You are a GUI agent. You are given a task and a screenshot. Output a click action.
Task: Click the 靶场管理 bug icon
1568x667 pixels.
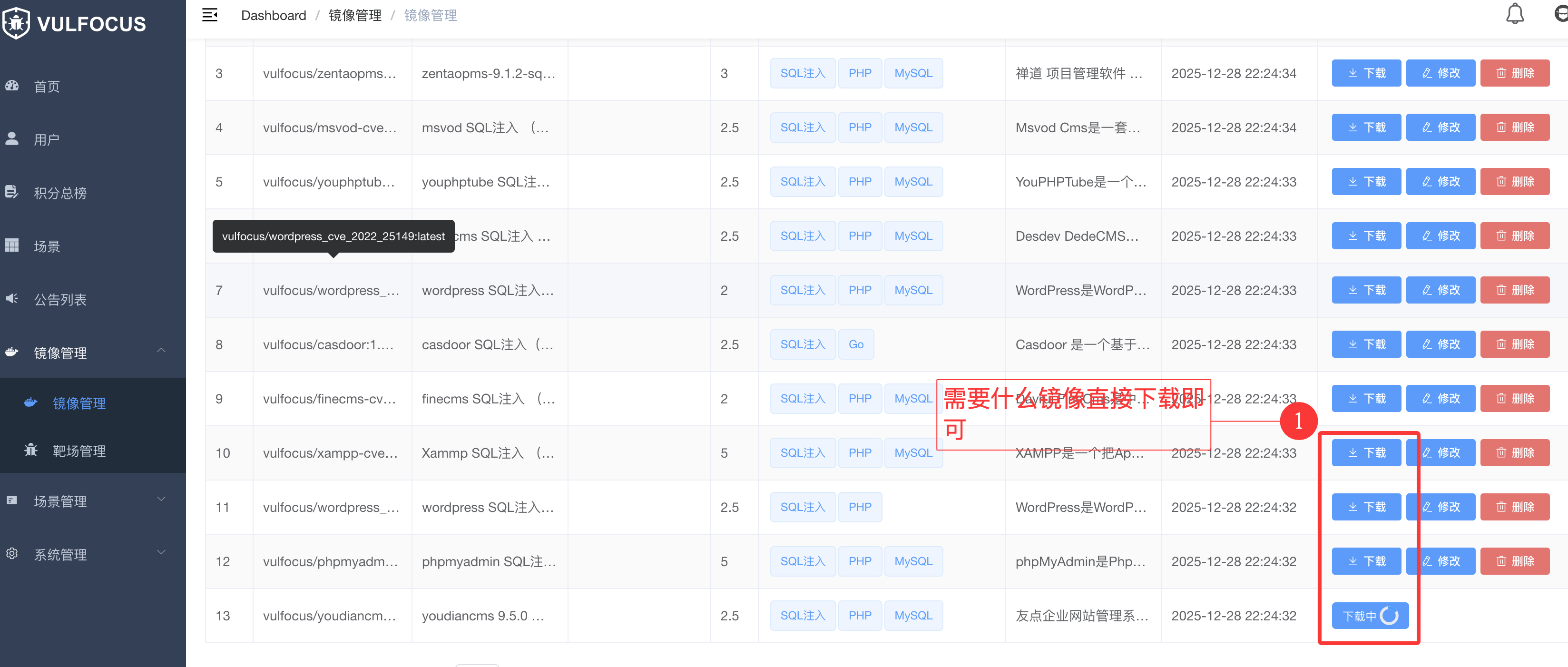(31, 451)
